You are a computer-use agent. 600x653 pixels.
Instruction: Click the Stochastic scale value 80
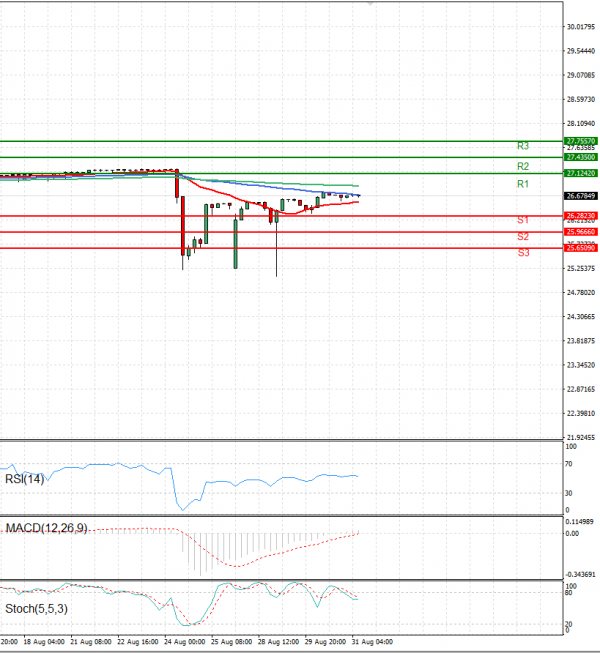[x=568, y=592]
